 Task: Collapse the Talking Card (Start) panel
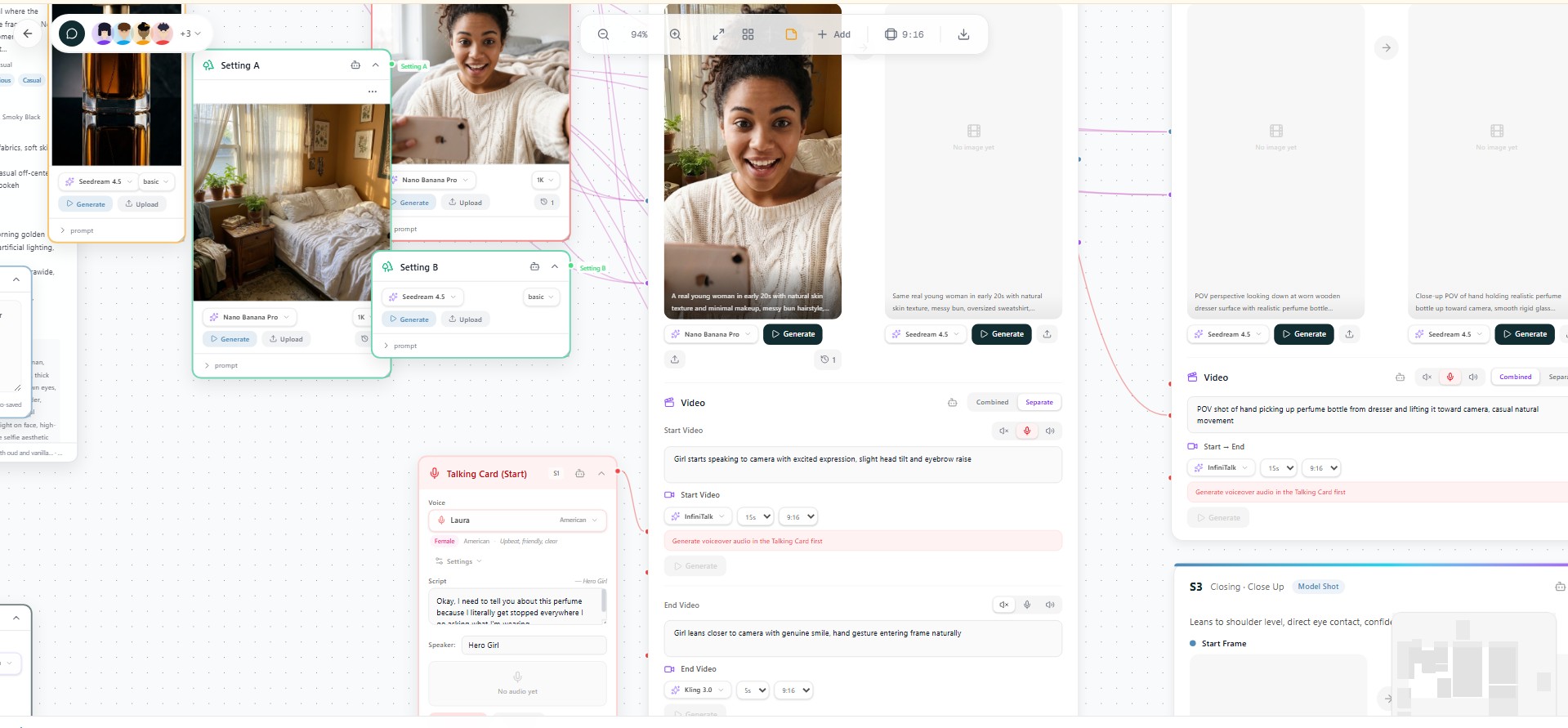601,473
